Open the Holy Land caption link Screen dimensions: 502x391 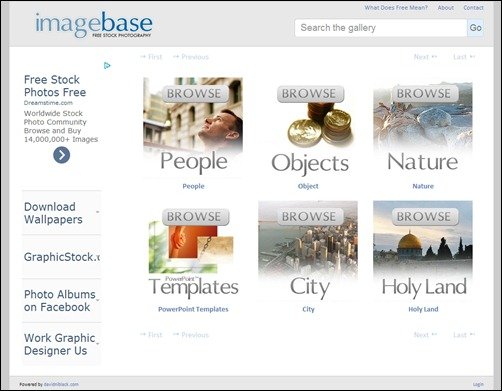423,309
